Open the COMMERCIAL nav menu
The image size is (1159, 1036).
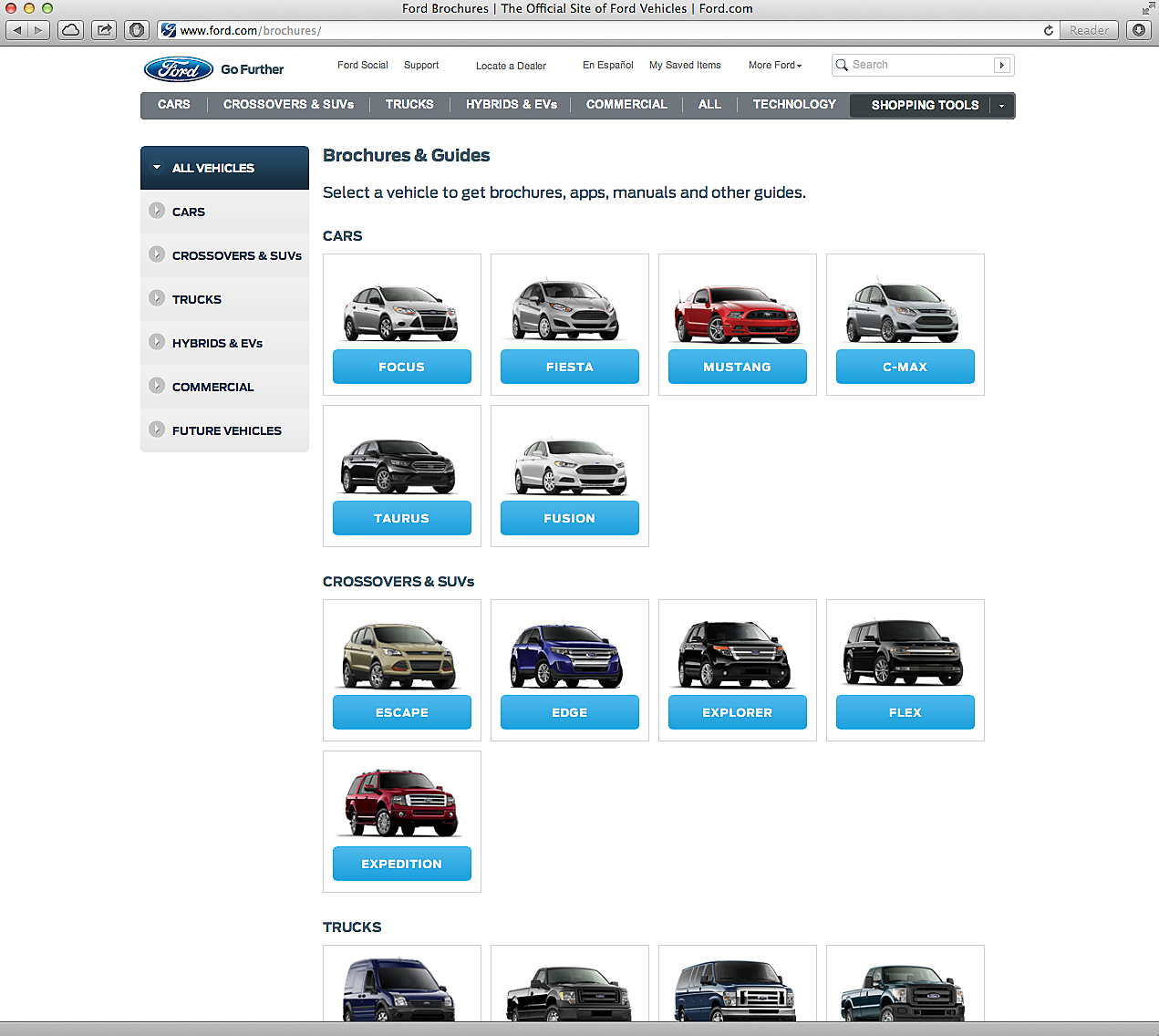(x=626, y=105)
